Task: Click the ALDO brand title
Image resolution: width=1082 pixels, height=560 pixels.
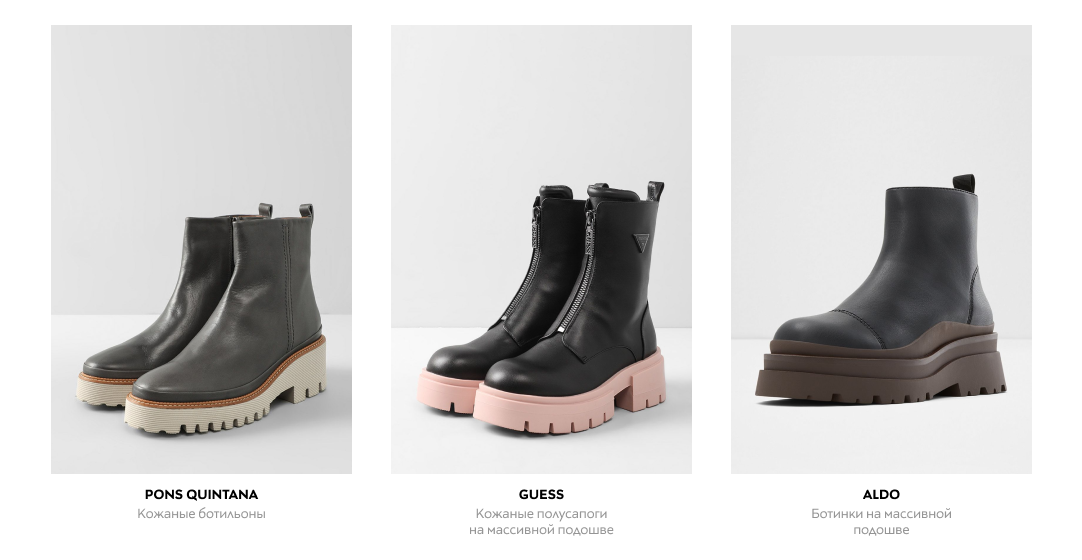Action: (x=881, y=494)
